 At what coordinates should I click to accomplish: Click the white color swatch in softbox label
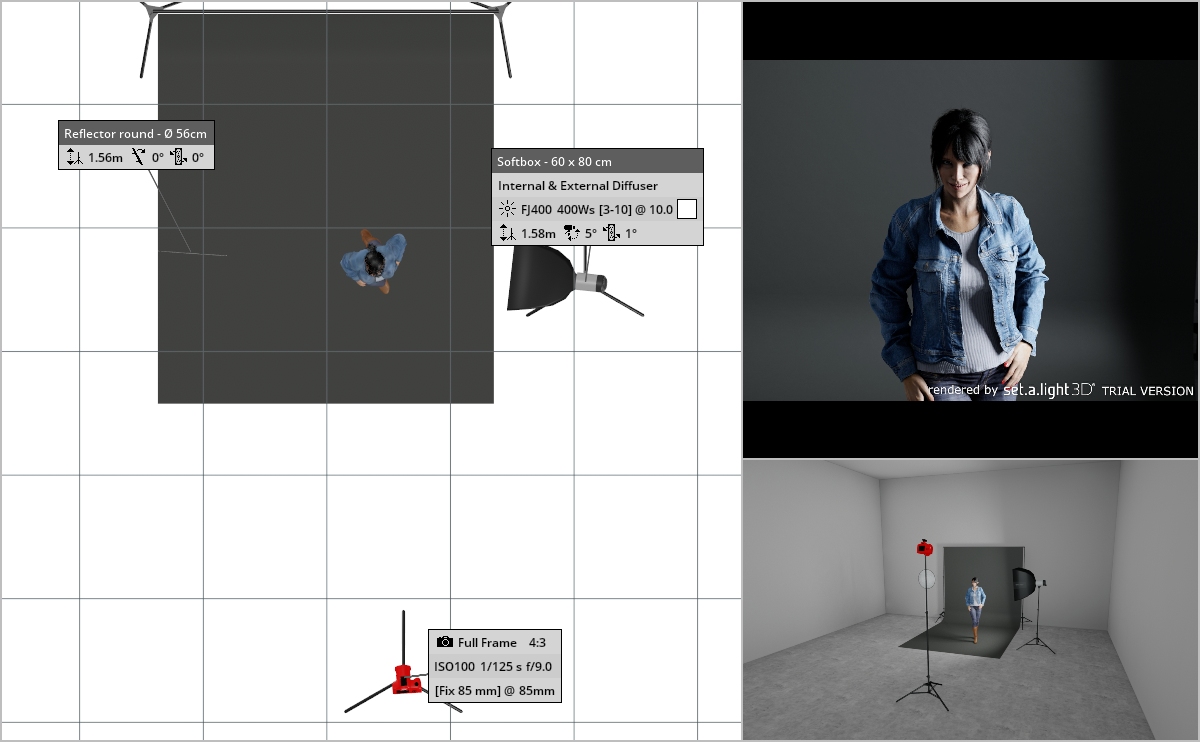coord(687,209)
